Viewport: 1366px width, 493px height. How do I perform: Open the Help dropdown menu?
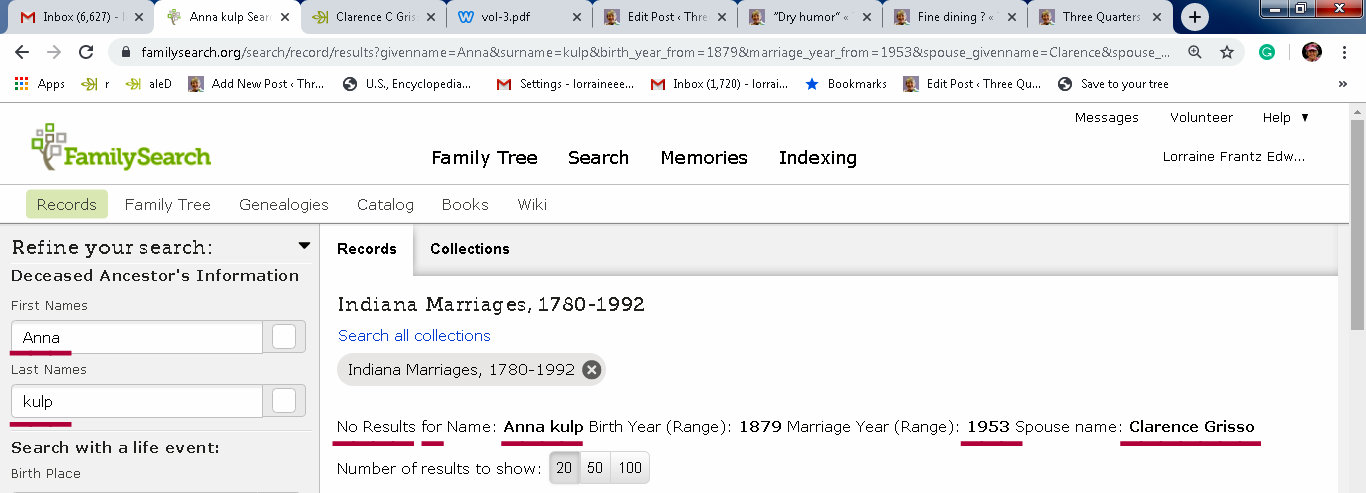click(1285, 117)
